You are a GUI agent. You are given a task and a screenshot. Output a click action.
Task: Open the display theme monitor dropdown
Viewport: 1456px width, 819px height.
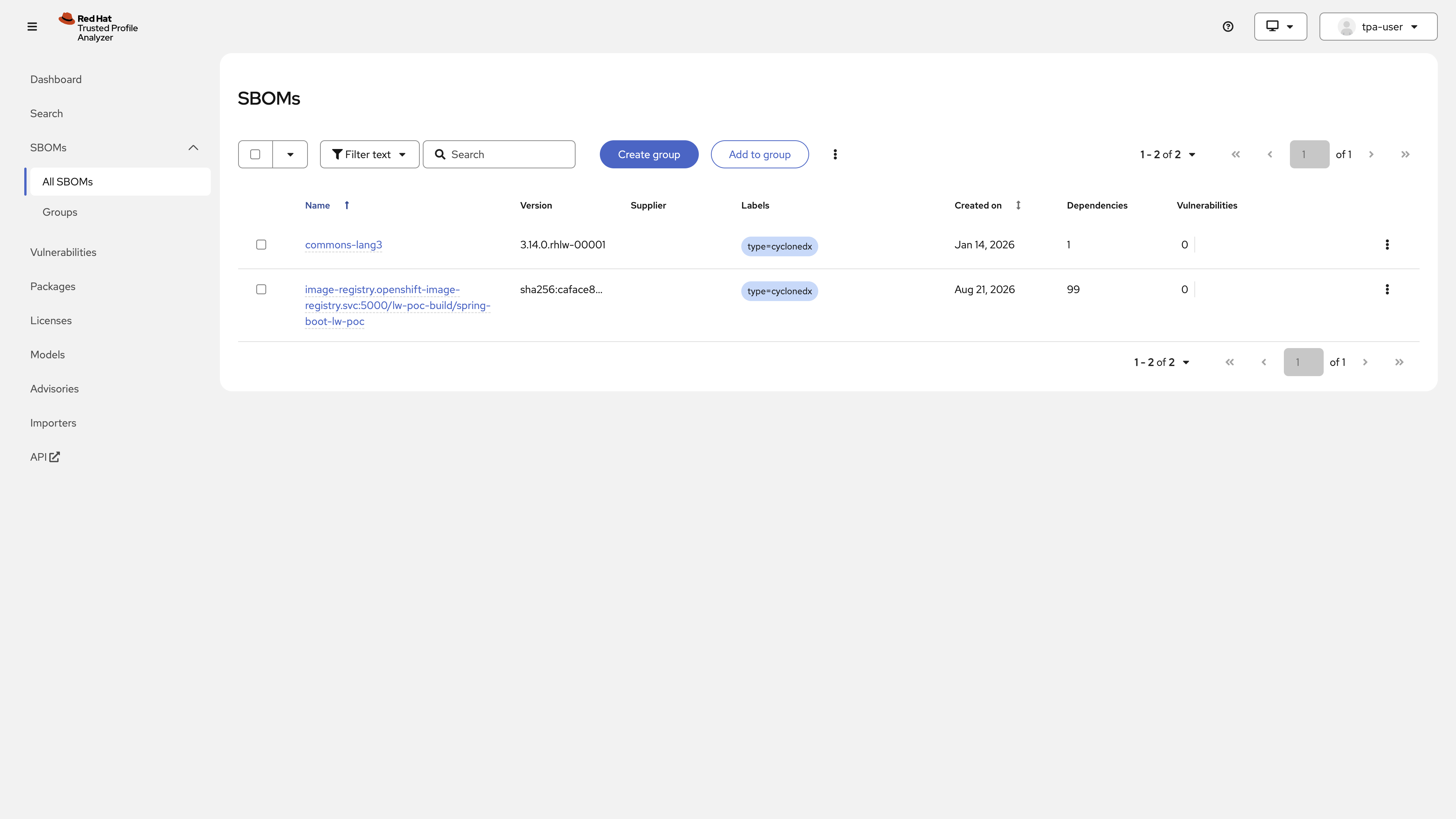[1280, 27]
